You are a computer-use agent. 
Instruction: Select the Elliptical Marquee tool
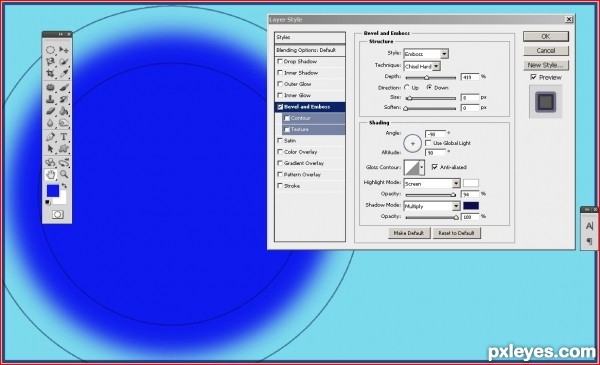50,50
